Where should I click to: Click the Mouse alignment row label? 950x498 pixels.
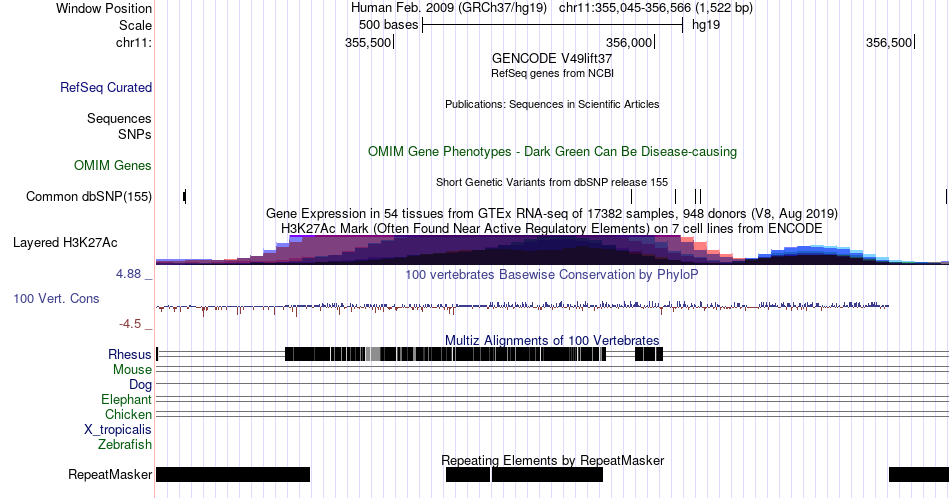[x=132, y=370]
